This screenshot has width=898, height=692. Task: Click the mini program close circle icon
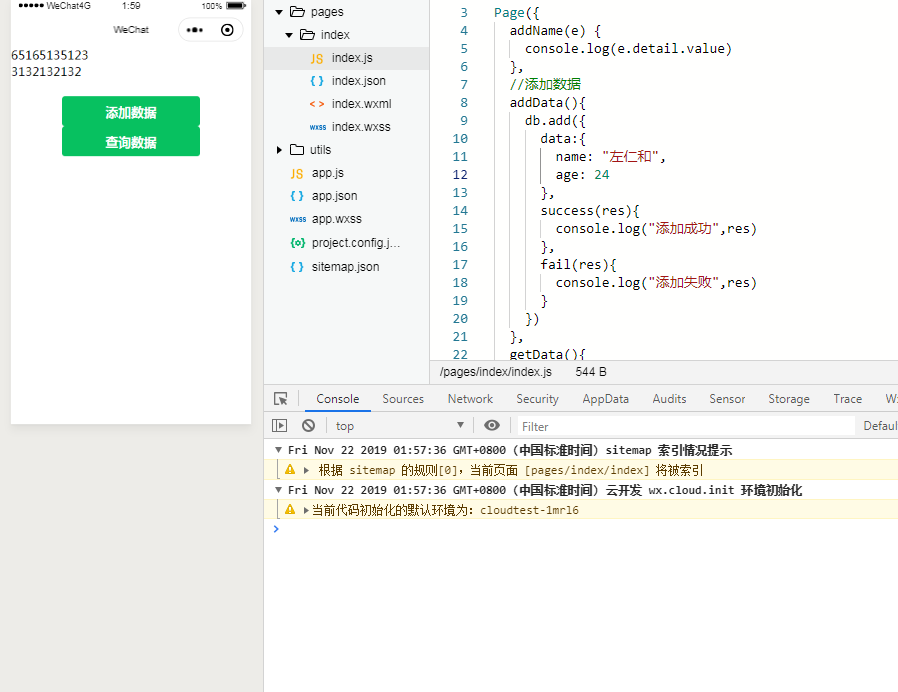pyautogui.click(x=227, y=30)
